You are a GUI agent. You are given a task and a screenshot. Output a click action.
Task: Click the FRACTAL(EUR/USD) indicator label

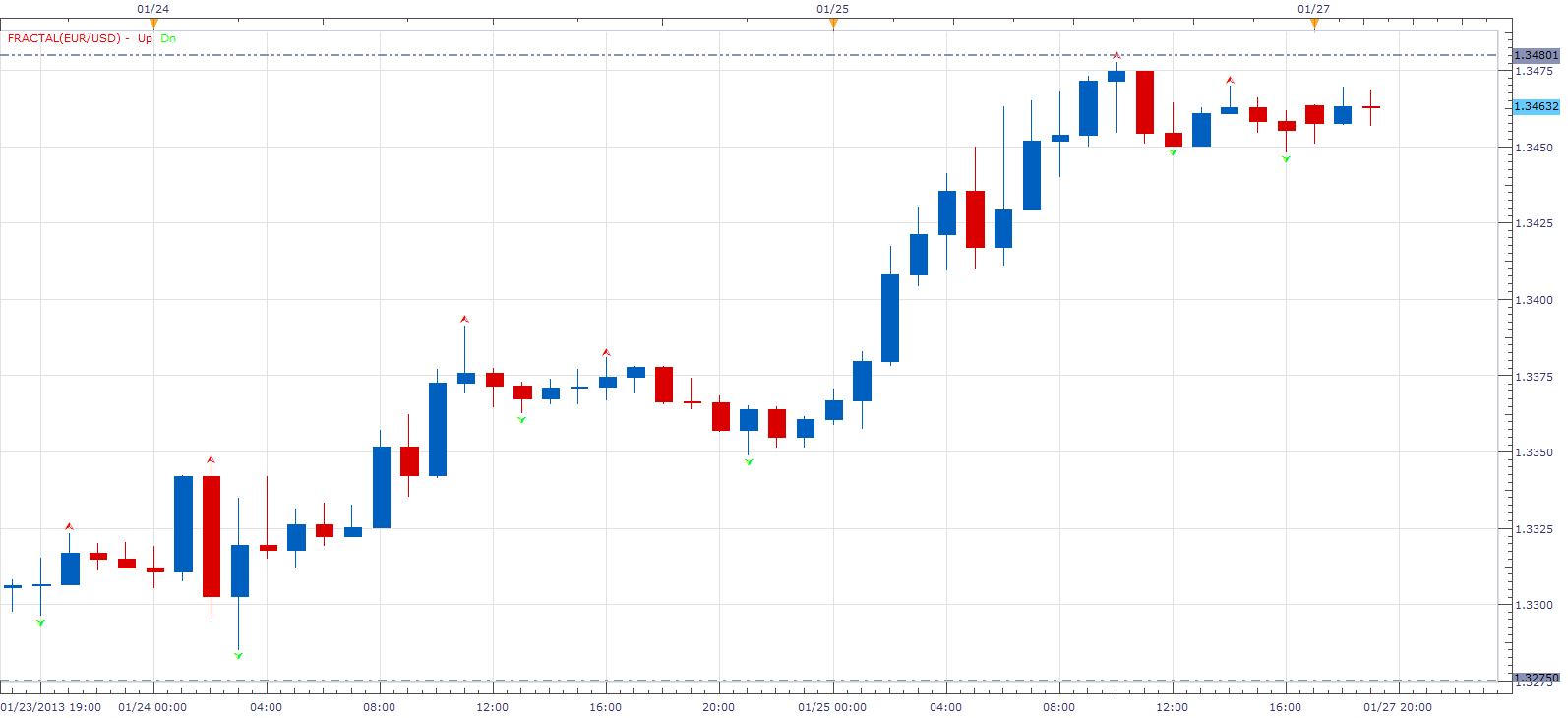[64, 38]
